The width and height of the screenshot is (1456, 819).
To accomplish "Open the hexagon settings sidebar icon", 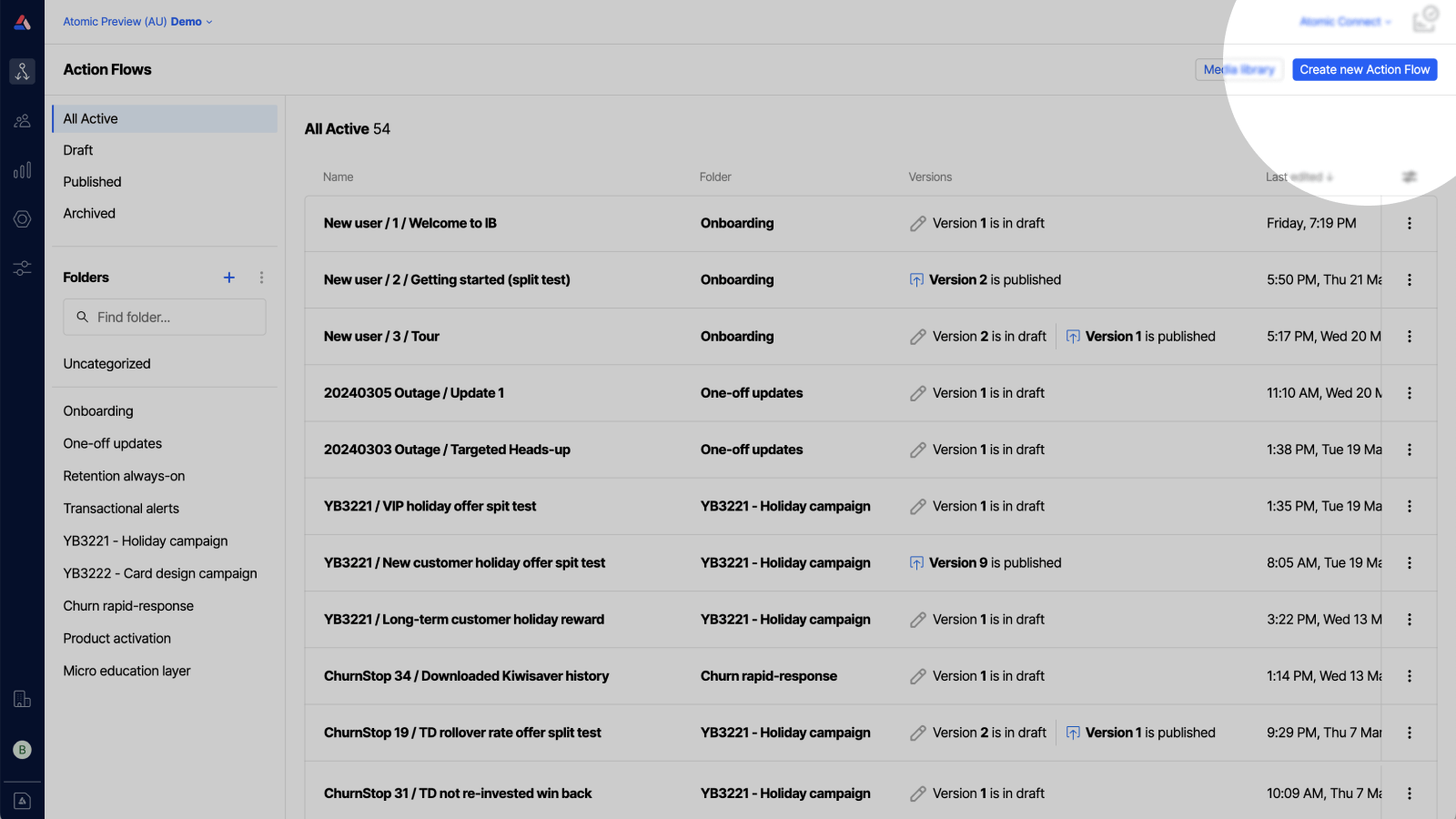I will [22, 219].
